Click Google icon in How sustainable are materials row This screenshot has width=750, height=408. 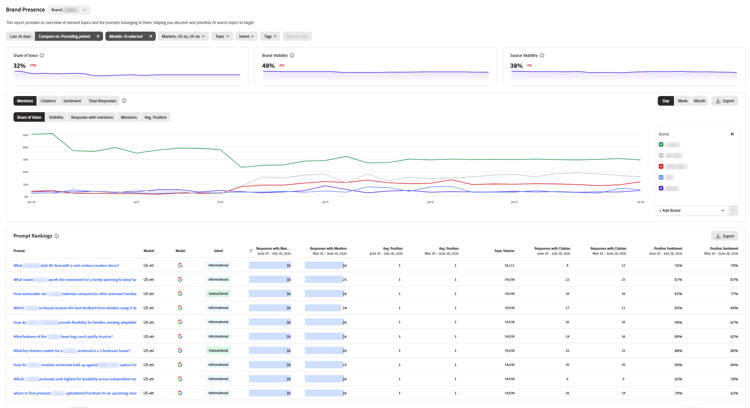pos(180,294)
